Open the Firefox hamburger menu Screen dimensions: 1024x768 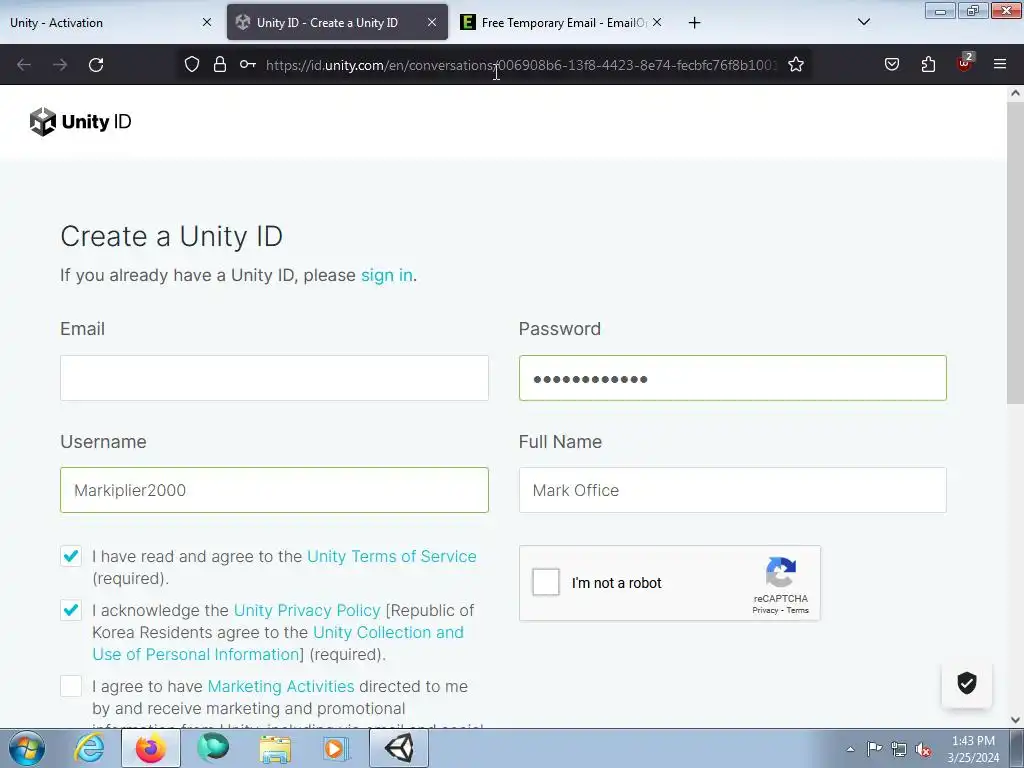click(x=1000, y=64)
